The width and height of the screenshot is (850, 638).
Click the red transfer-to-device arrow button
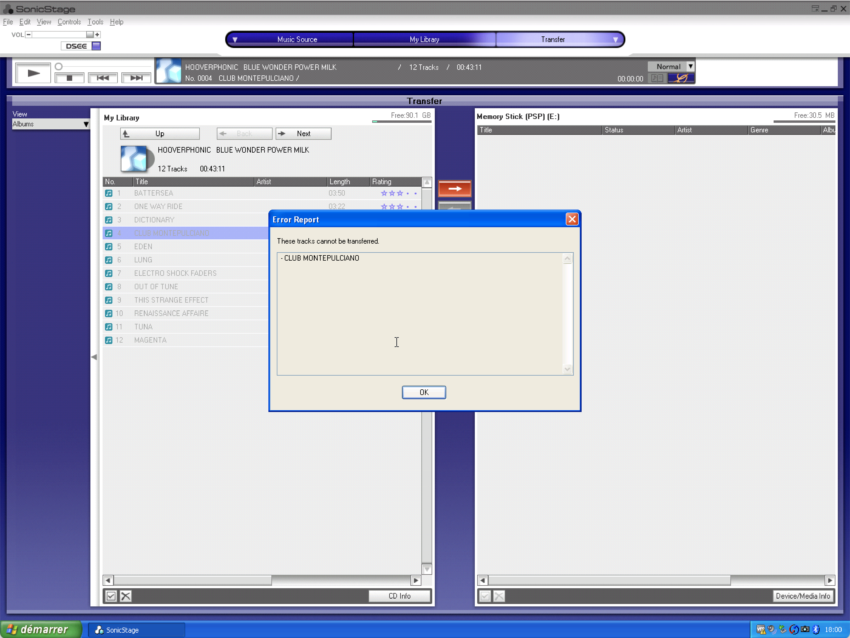(x=454, y=188)
